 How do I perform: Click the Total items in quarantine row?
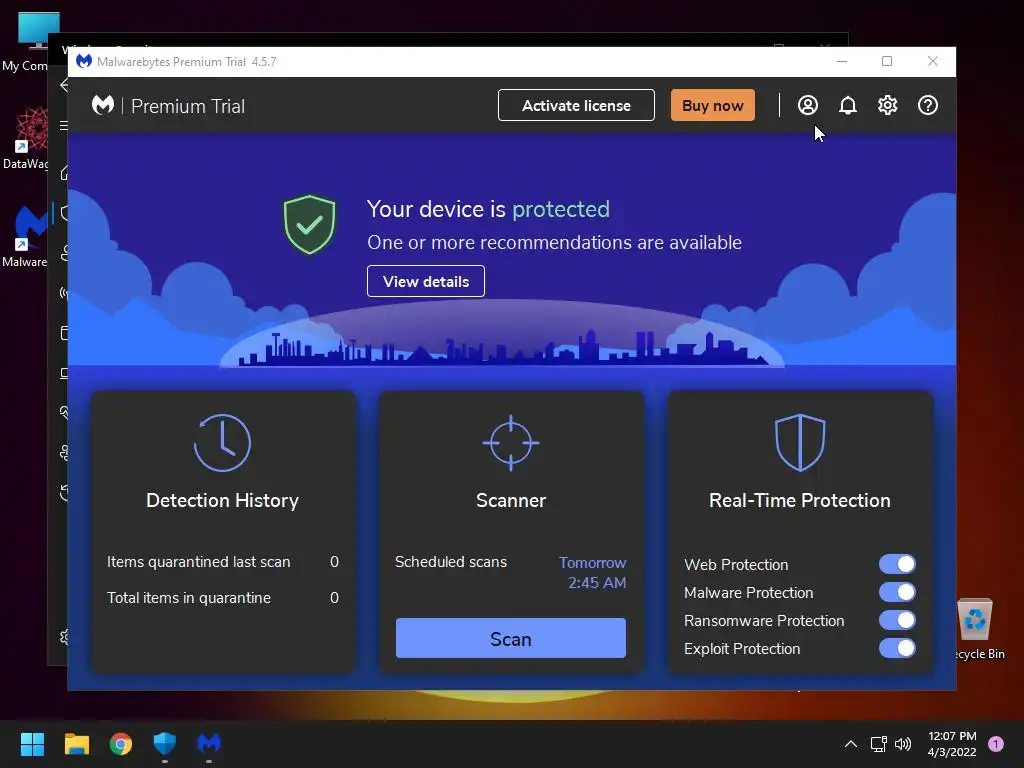[x=223, y=598]
